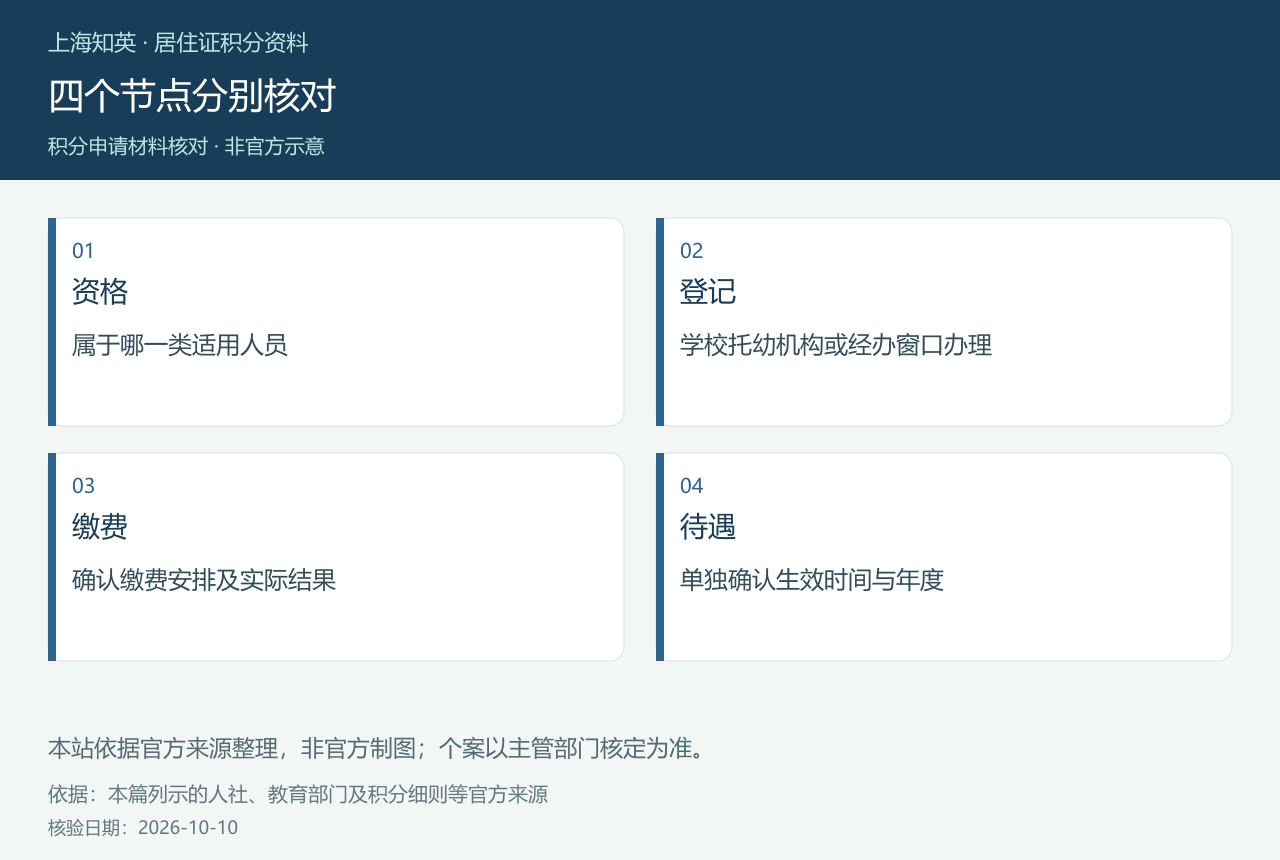Viewport: 1280px width, 860px height.
Task: Select the 登记 card heading
Action: point(708,292)
